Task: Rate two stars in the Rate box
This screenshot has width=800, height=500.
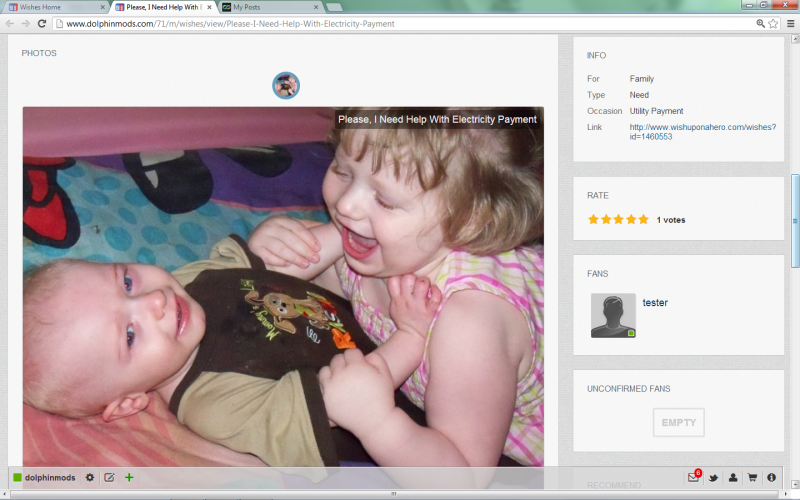Action: tap(606, 219)
